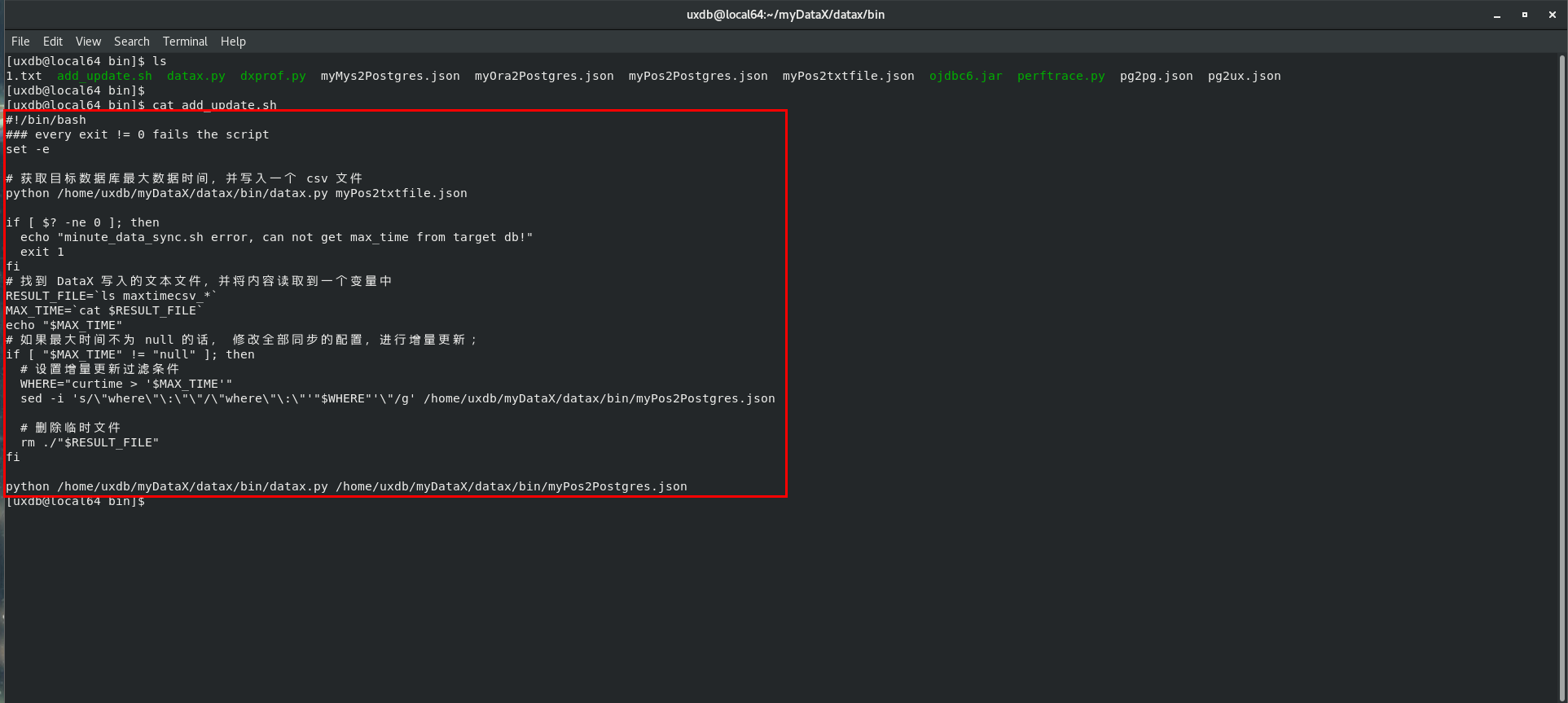Viewport: 1568px width, 703px height.
Task: Click the 'sed -i' command line
Action: click(397, 398)
